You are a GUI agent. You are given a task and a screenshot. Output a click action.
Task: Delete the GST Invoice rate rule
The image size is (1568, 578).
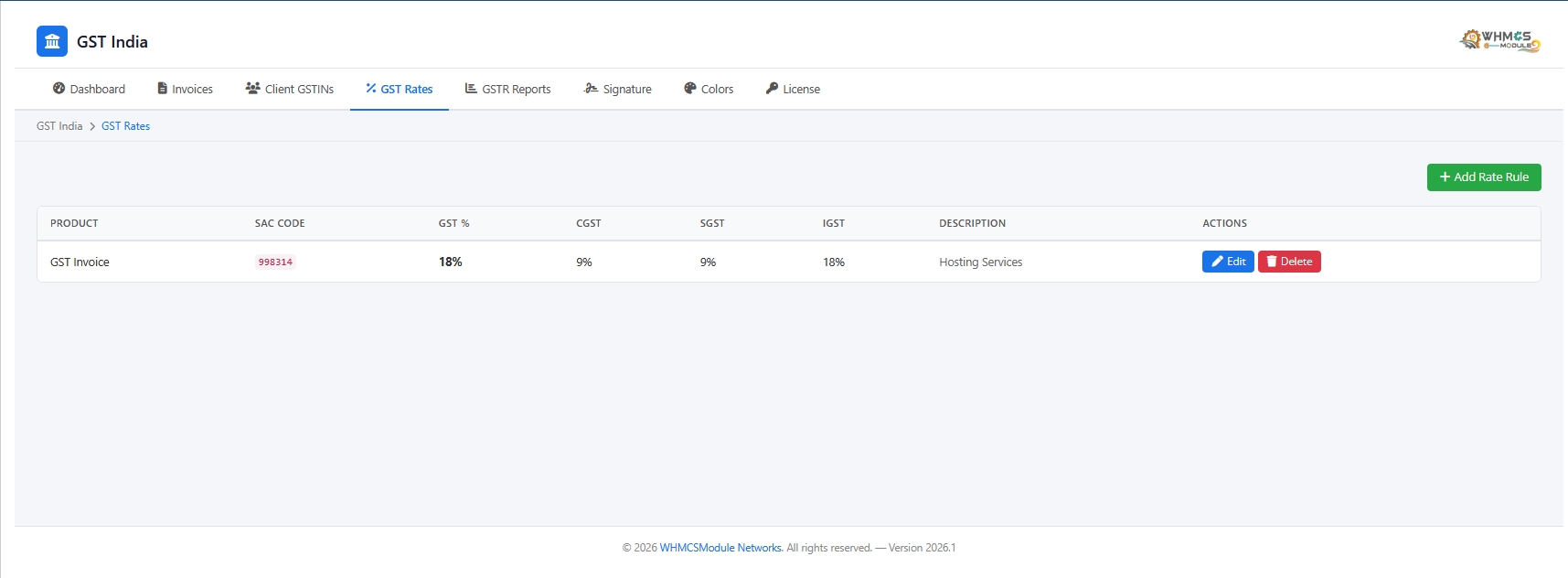(x=1288, y=262)
